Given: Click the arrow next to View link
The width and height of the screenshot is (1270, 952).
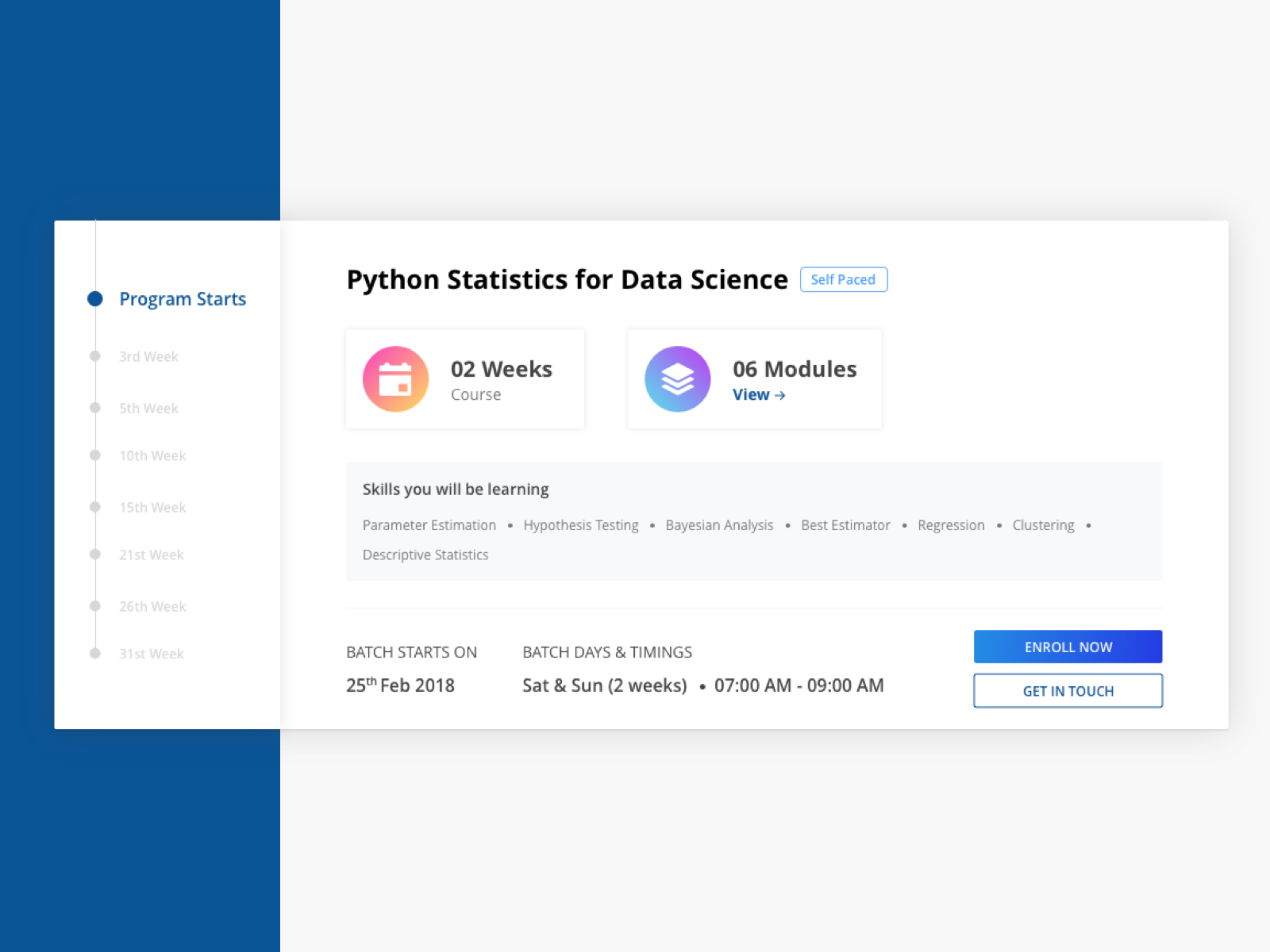Looking at the screenshot, I should pyautogui.click(x=780, y=394).
